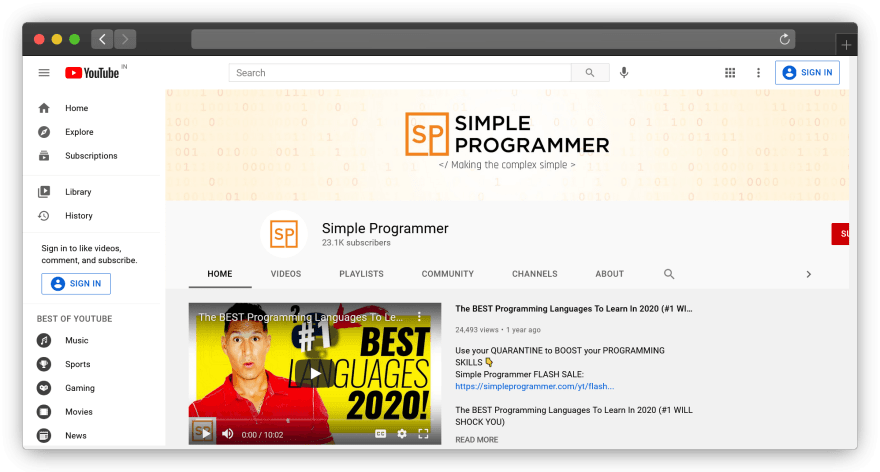Click READ MORE under the description
The height and width of the screenshot is (472, 880).
(476, 439)
